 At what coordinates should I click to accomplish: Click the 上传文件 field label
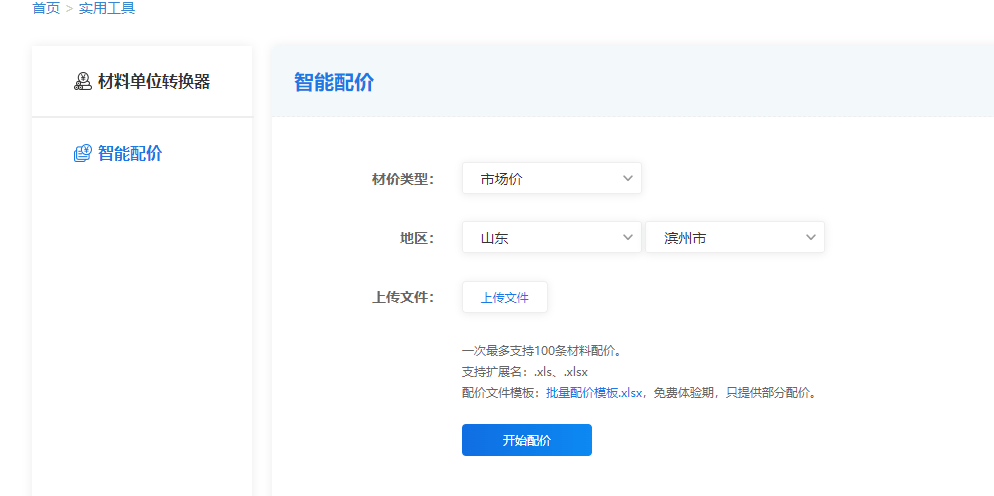coord(403,297)
